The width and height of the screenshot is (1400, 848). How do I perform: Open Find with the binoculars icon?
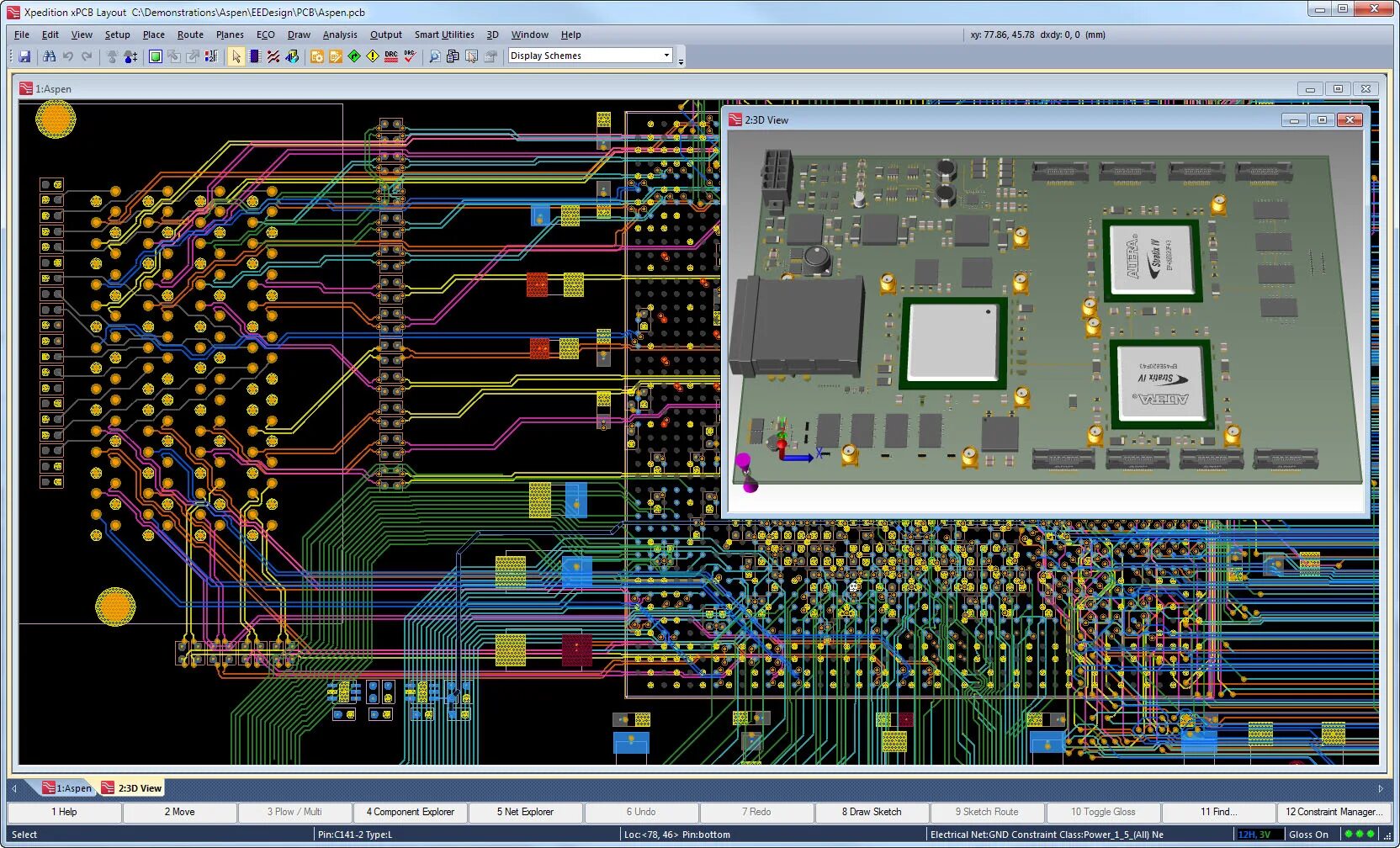49,56
